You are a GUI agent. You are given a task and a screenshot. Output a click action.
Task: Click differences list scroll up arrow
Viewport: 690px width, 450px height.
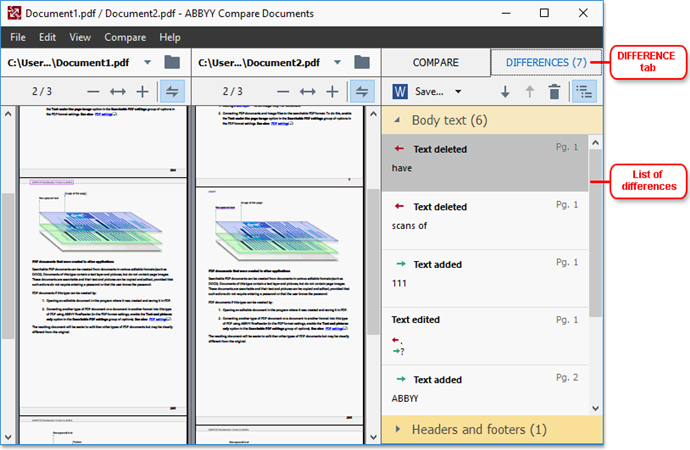tap(595, 142)
